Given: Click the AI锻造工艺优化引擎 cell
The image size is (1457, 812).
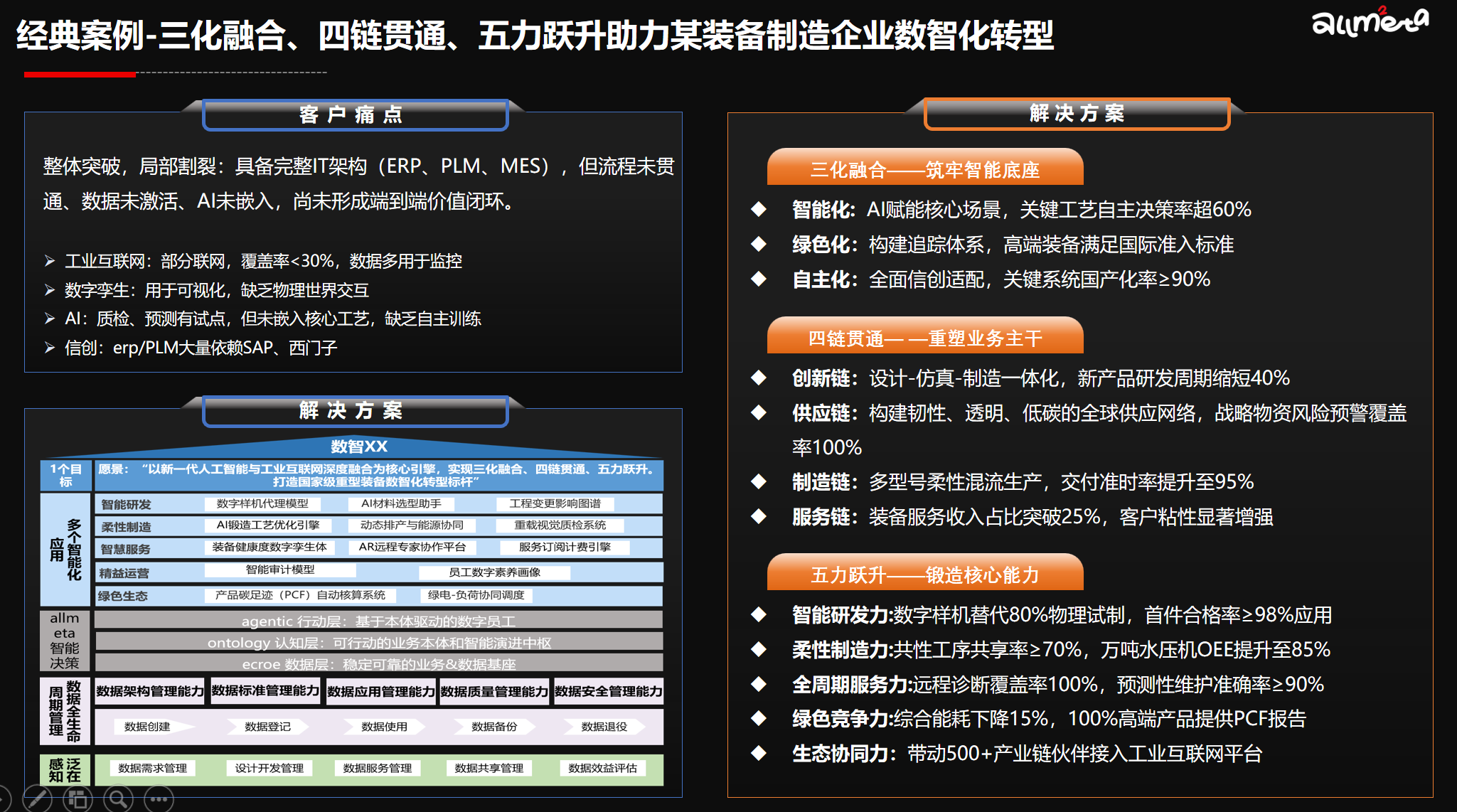Looking at the screenshot, I should pos(268,525).
